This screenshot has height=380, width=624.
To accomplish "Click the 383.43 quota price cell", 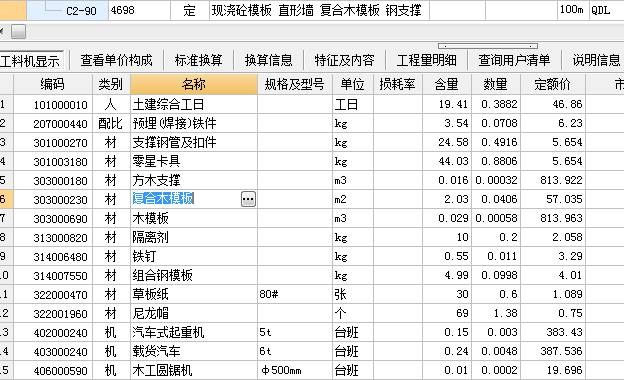I will tap(553, 332).
